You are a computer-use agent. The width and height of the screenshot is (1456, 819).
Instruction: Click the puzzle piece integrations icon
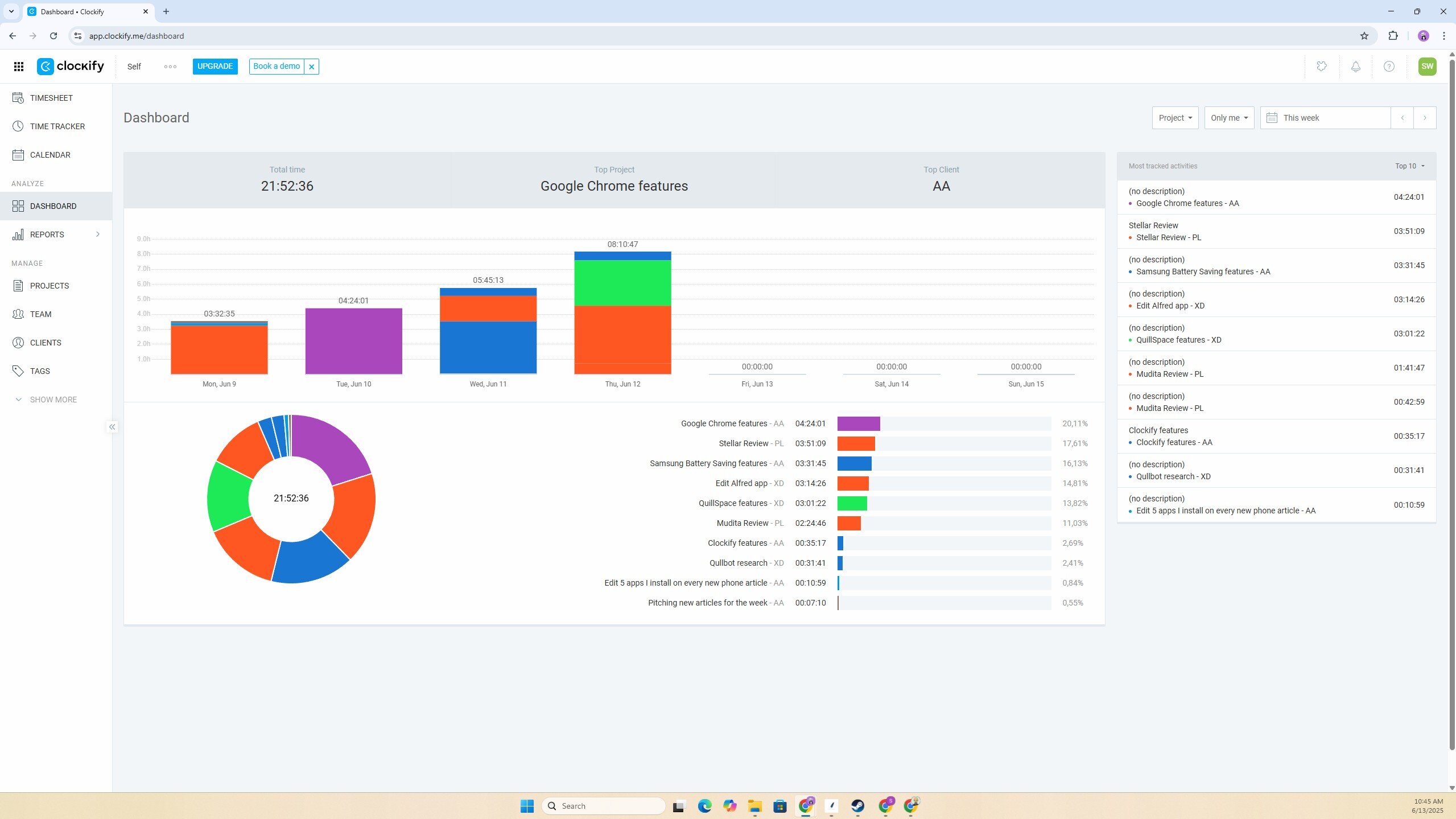pos(1322,67)
